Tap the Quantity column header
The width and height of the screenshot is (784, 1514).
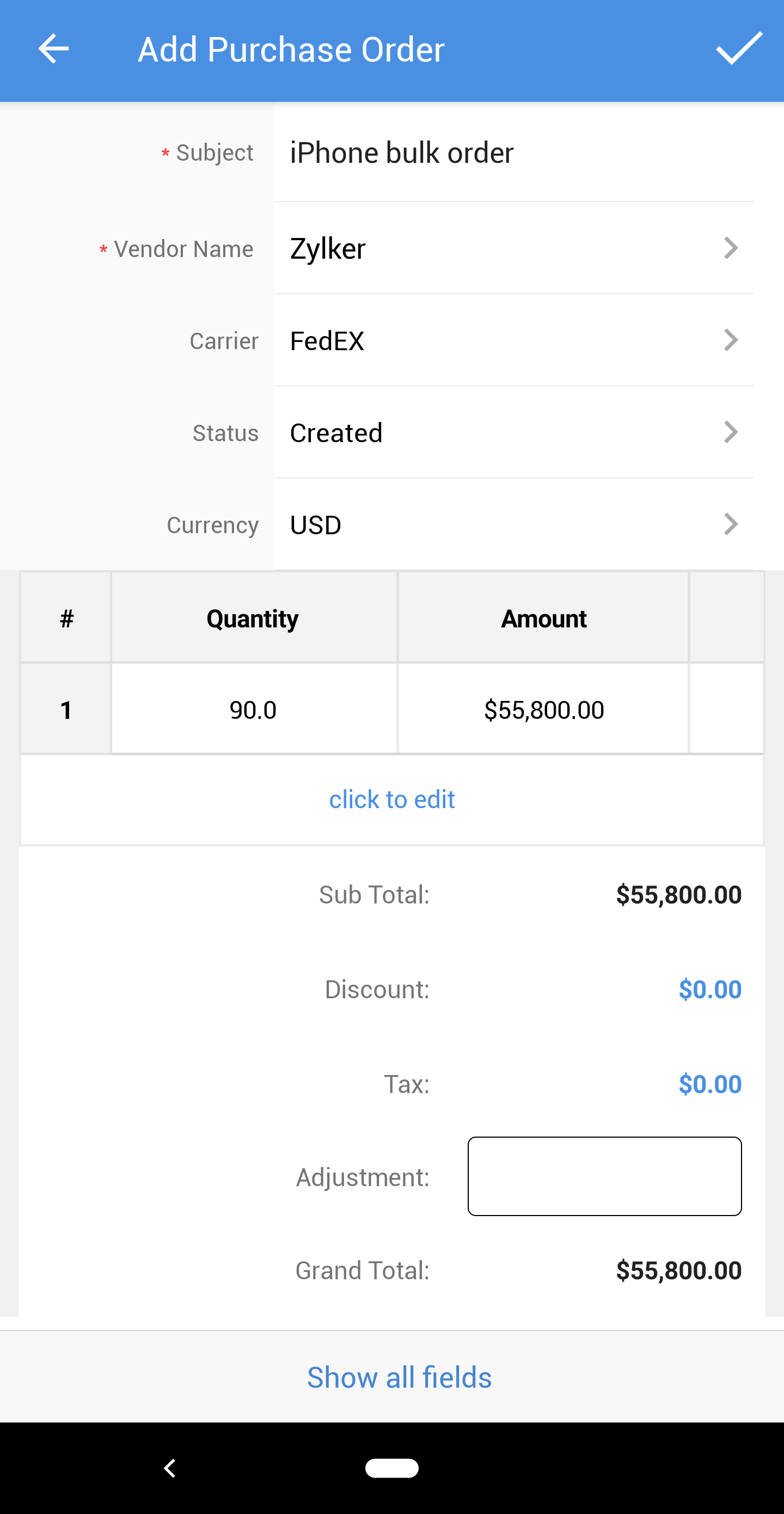[x=253, y=618]
